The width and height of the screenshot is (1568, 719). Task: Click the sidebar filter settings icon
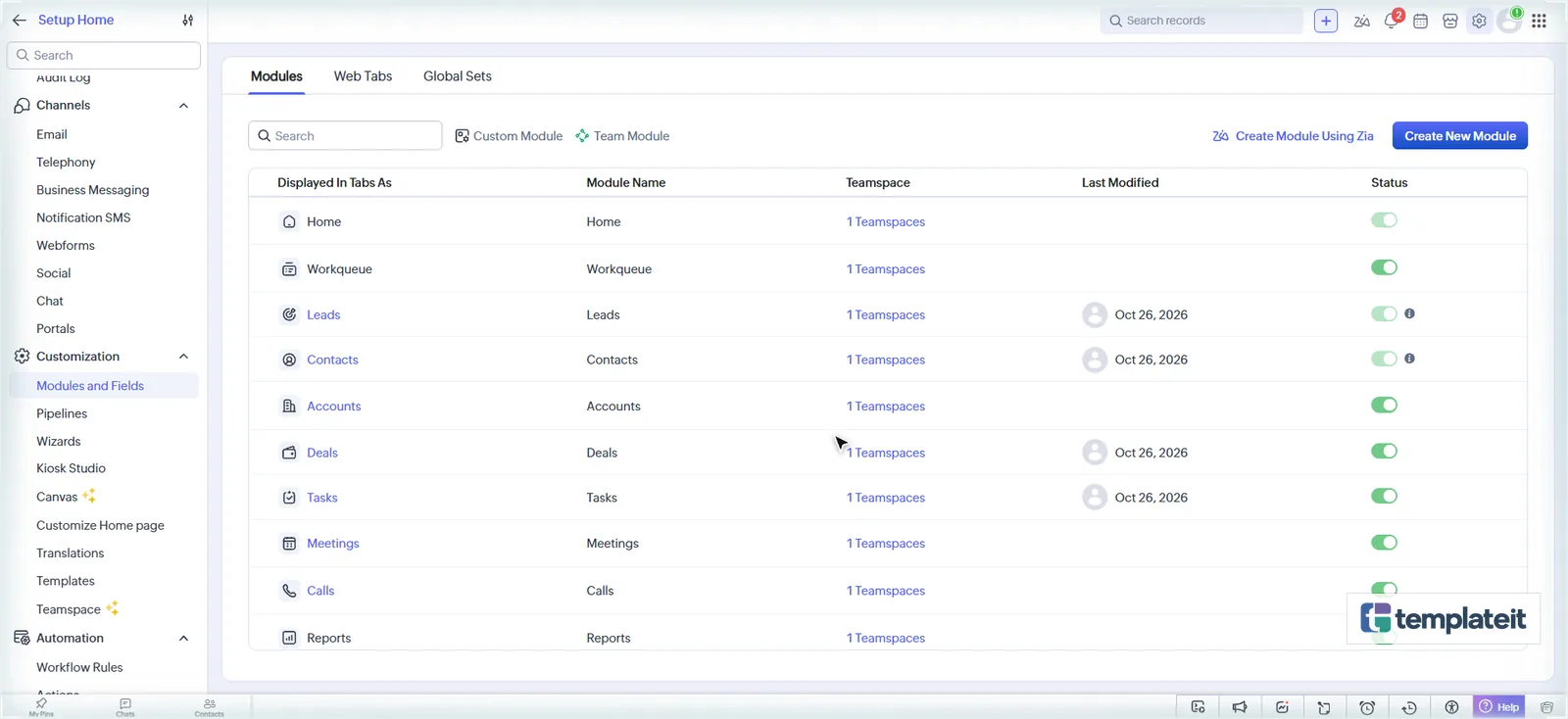(188, 20)
